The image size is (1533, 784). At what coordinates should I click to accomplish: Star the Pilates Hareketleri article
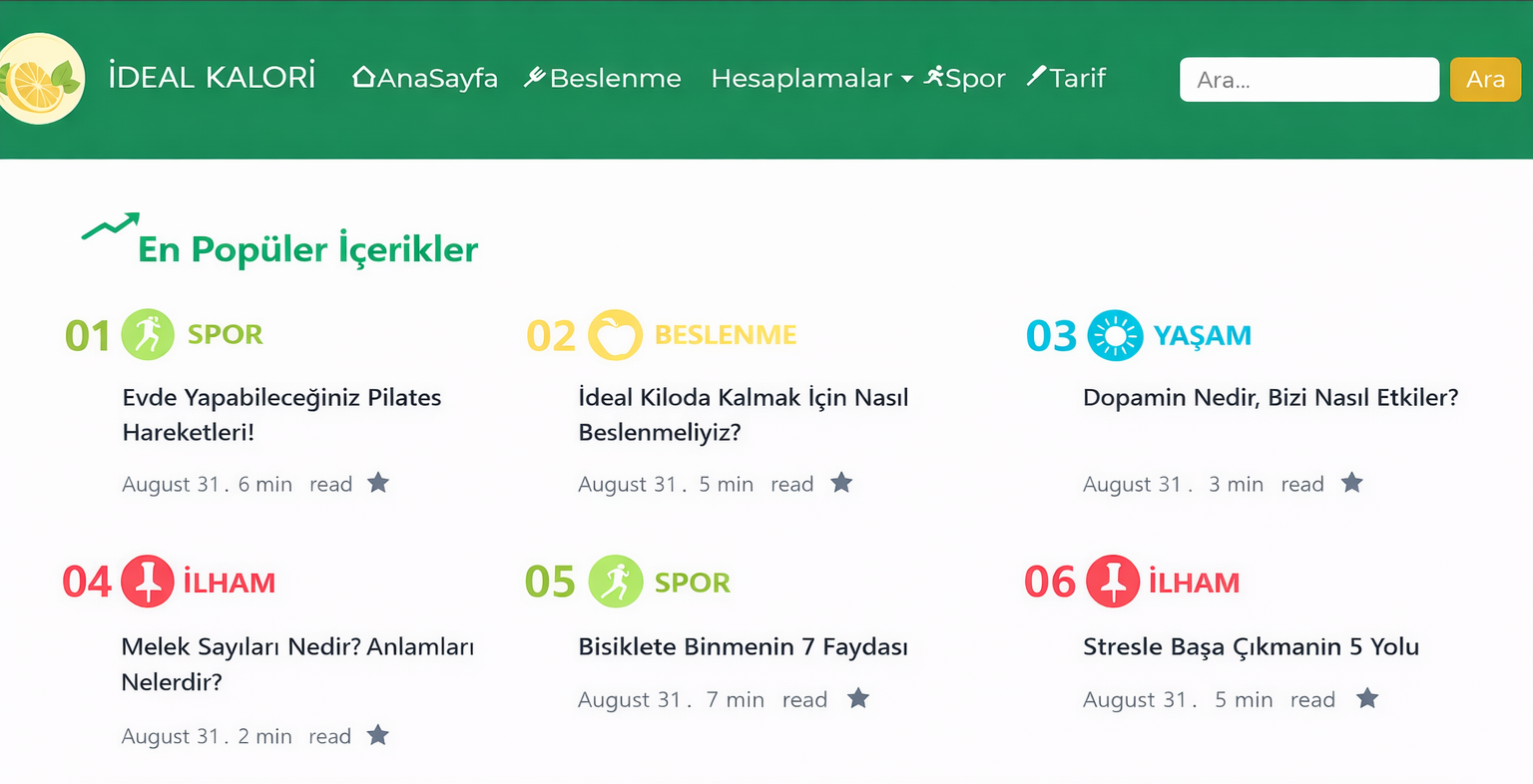(378, 484)
